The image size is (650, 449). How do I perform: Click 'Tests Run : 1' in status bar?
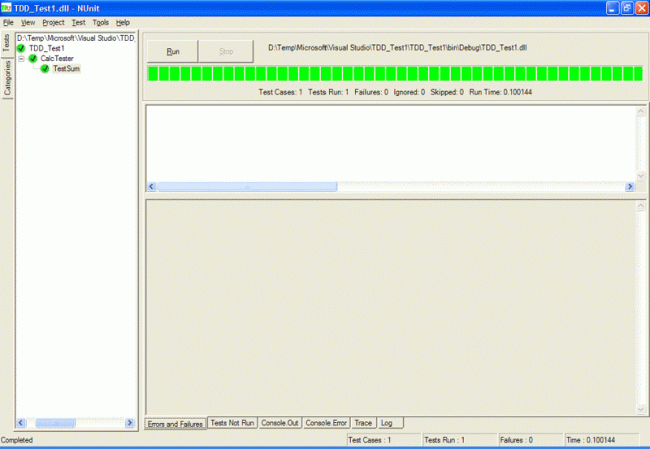coord(444,440)
